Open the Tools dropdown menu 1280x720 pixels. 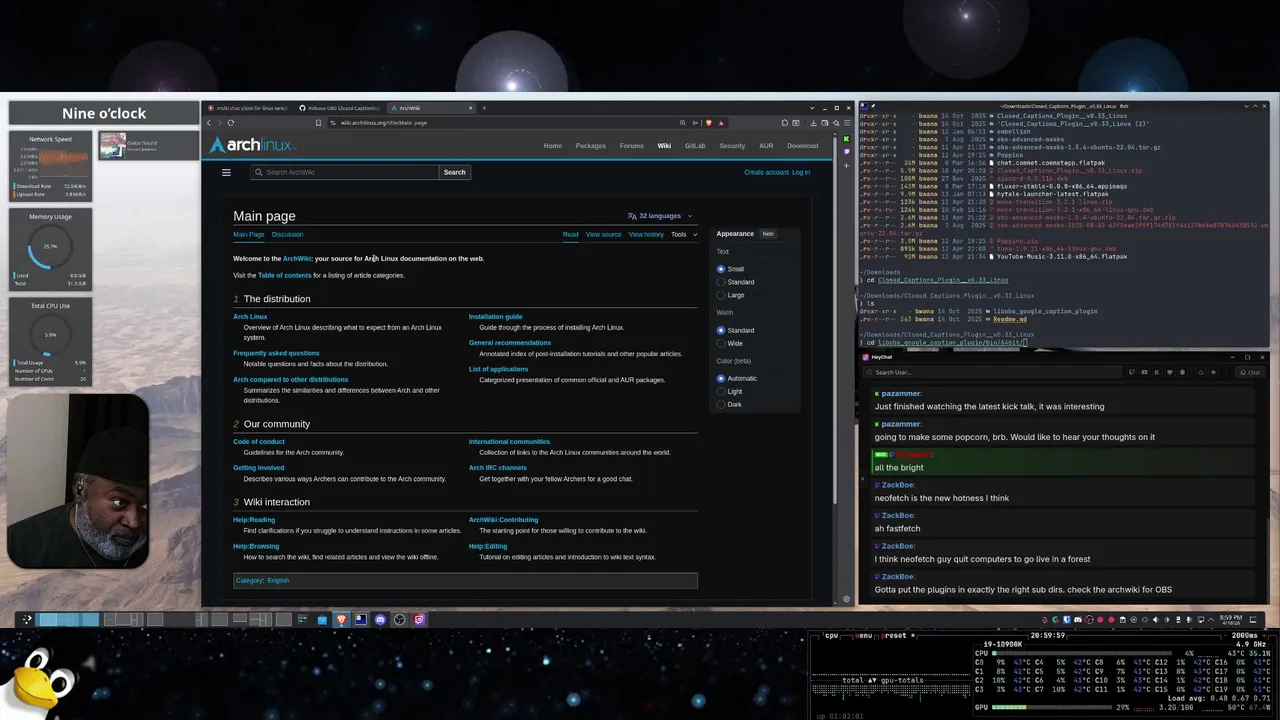(x=684, y=234)
